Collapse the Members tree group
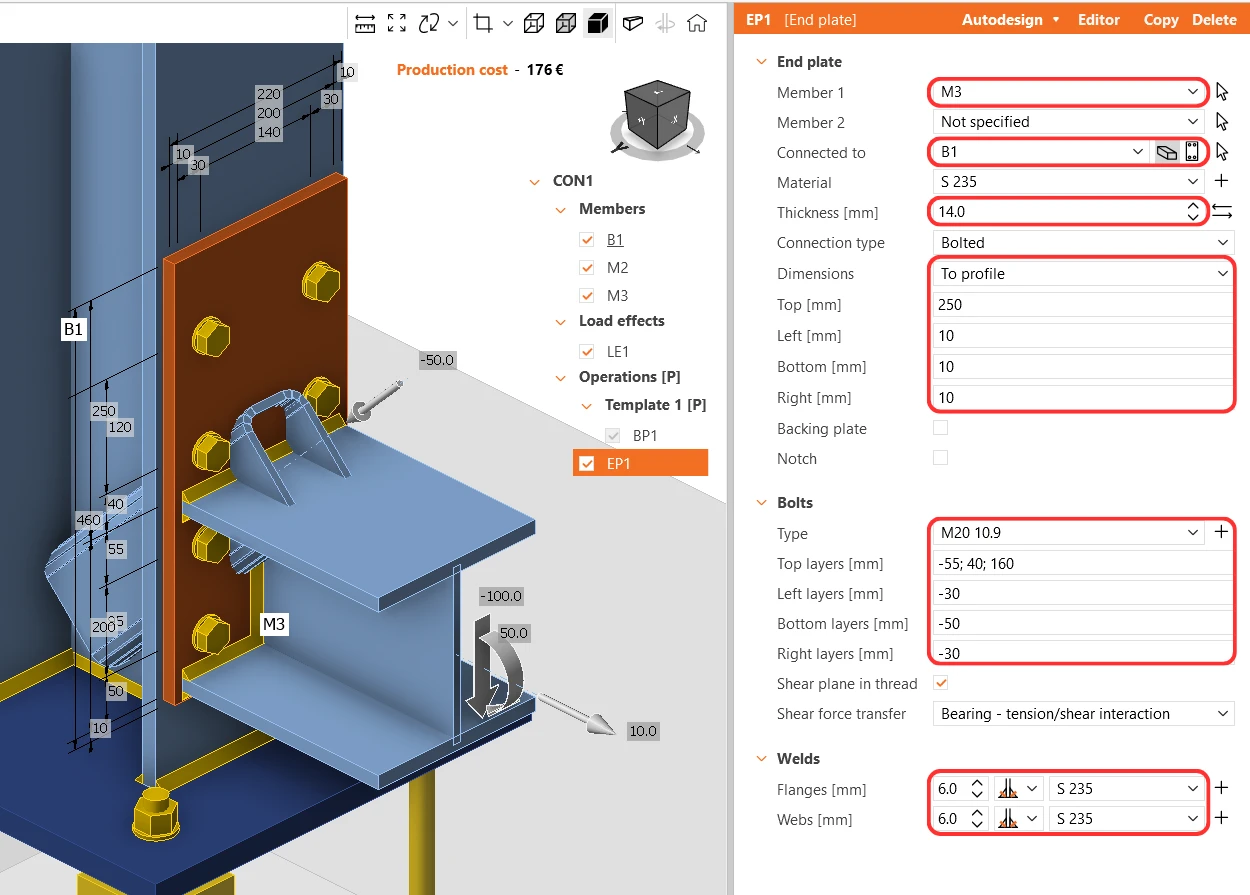The height and width of the screenshot is (895, 1250). (x=561, y=210)
